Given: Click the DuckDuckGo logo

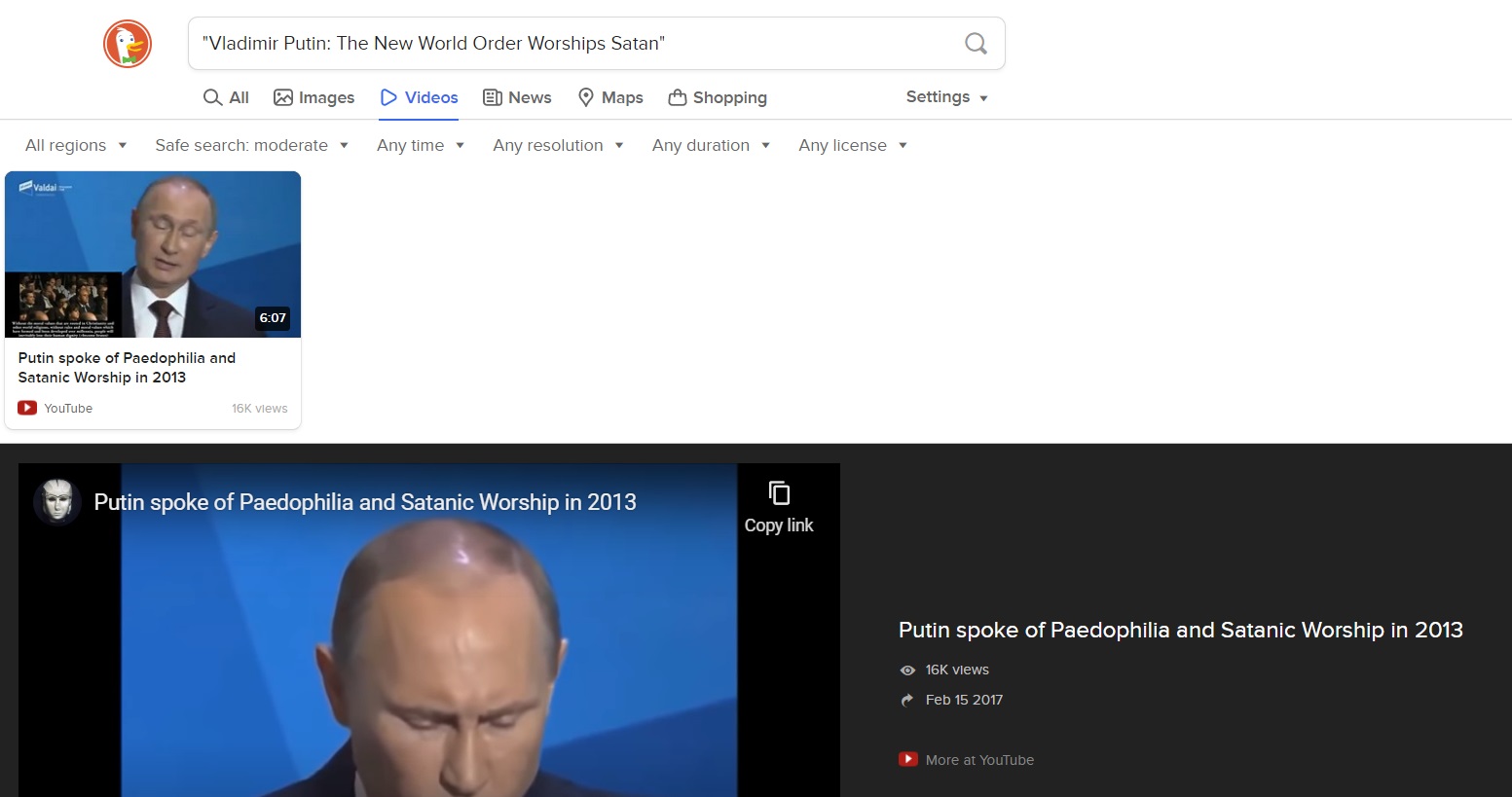Looking at the screenshot, I should pyautogui.click(x=128, y=44).
